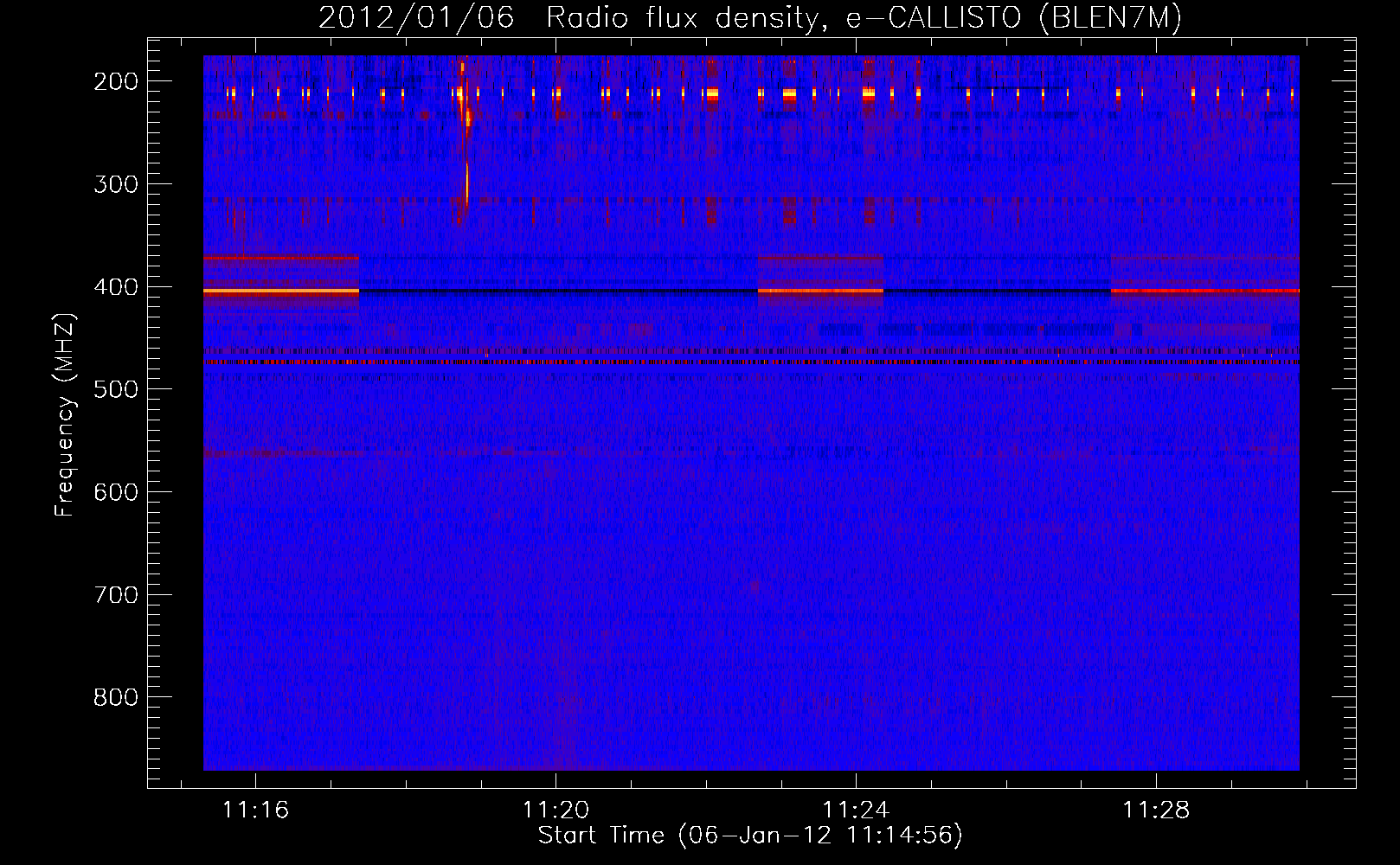Click the plot title text "e-CALLISTO (BLEN7M)"
1400x865 pixels.
coord(1013,18)
